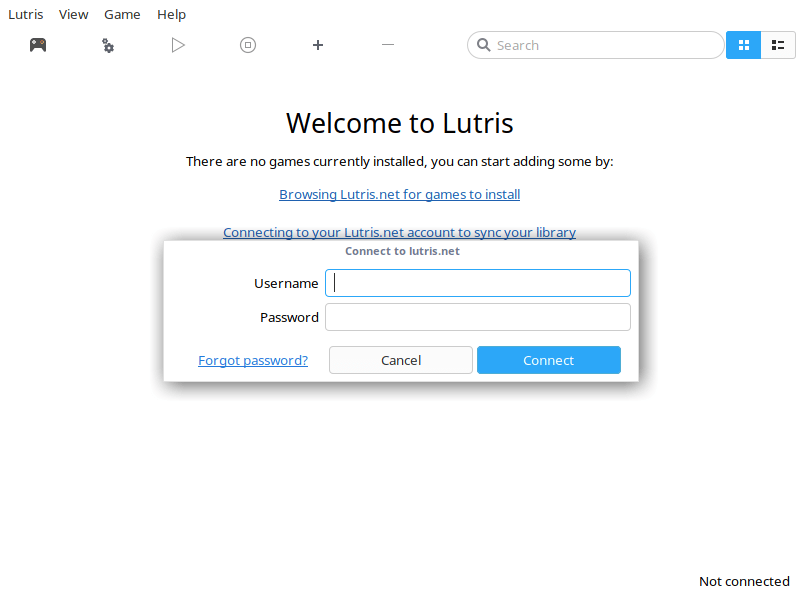Cancel the lutris.net login dialog
This screenshot has height=600, width=800.
click(x=400, y=360)
